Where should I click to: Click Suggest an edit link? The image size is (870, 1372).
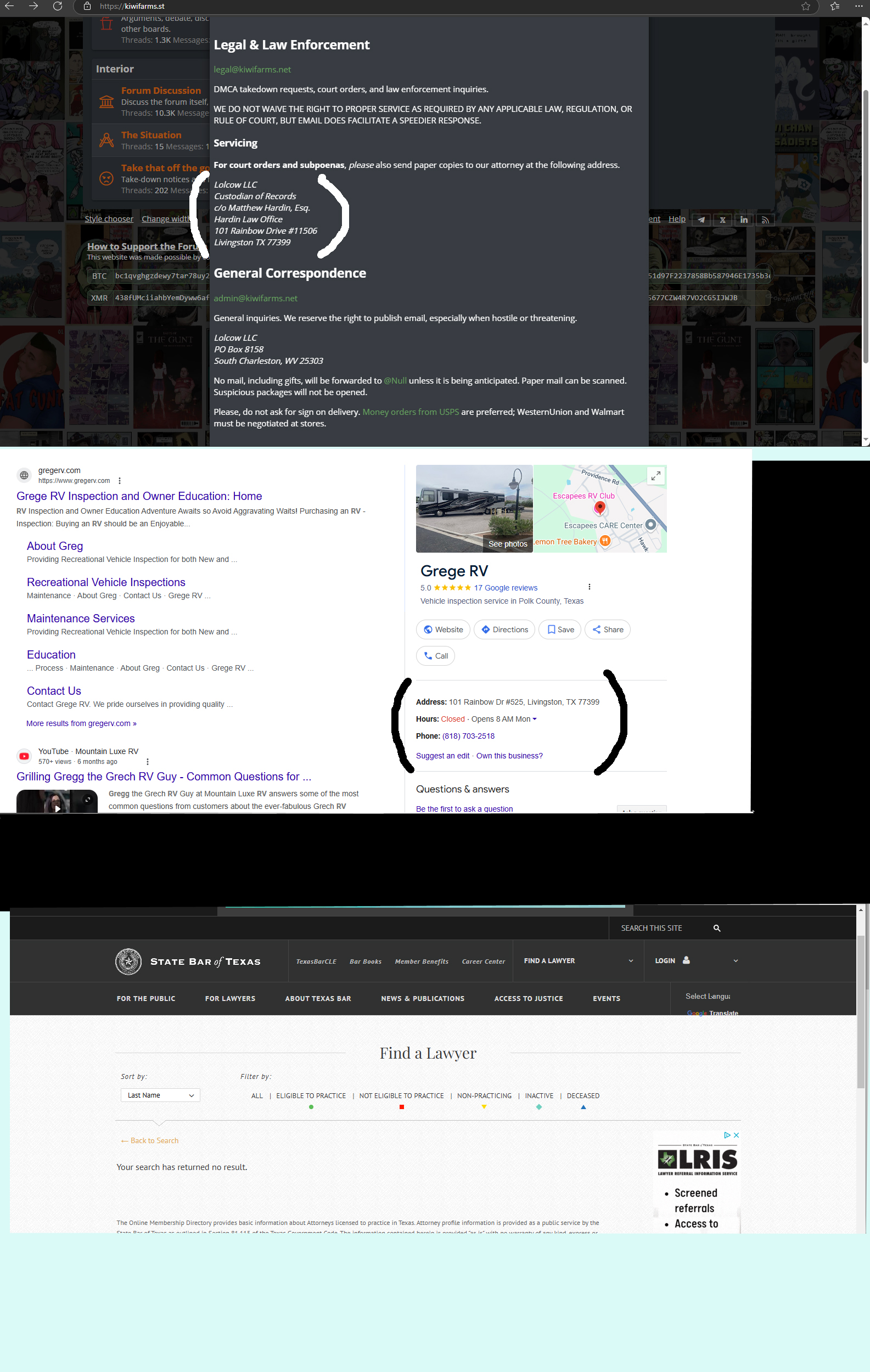[x=443, y=756]
